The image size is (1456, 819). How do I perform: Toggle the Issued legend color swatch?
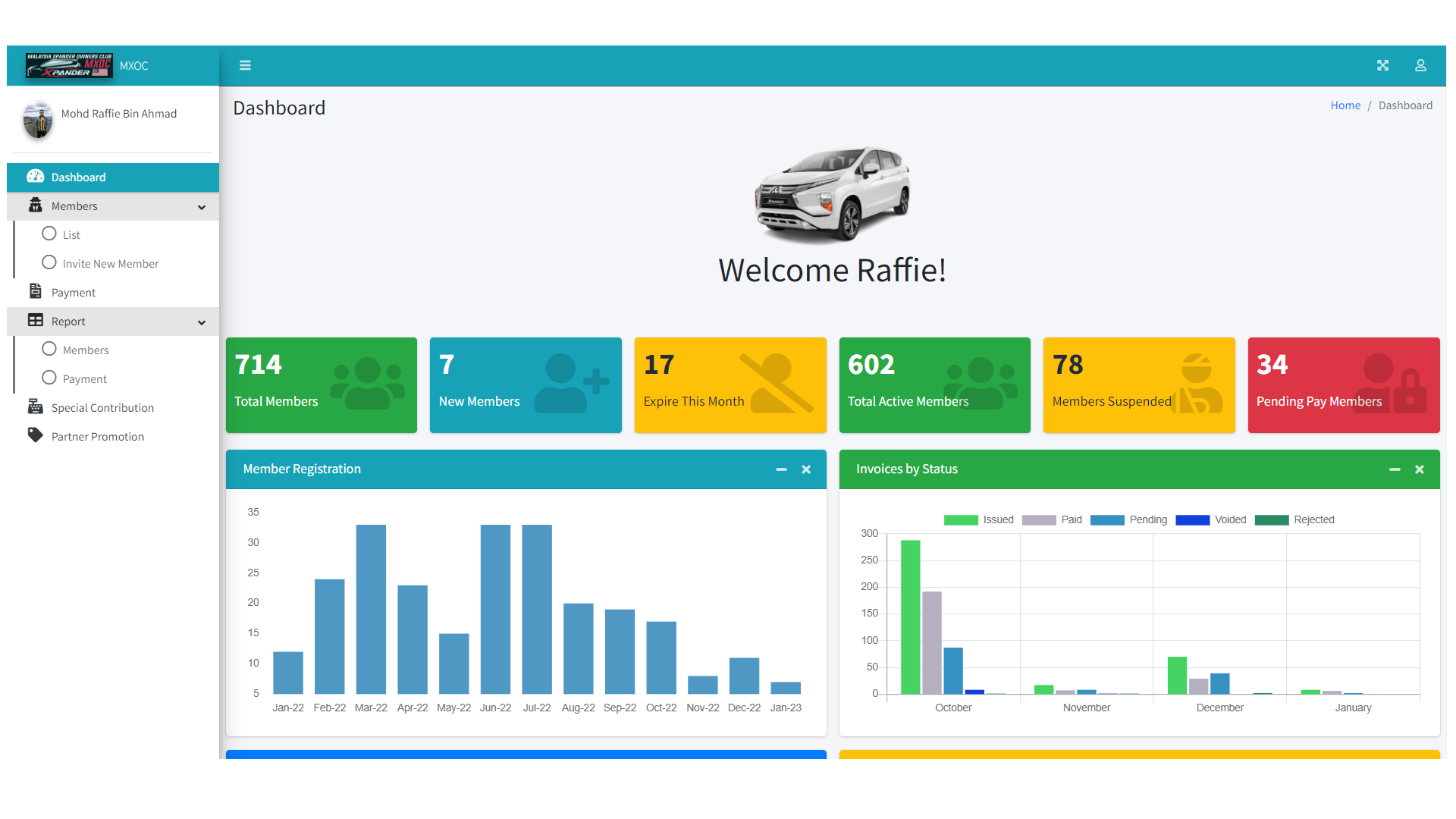[960, 520]
